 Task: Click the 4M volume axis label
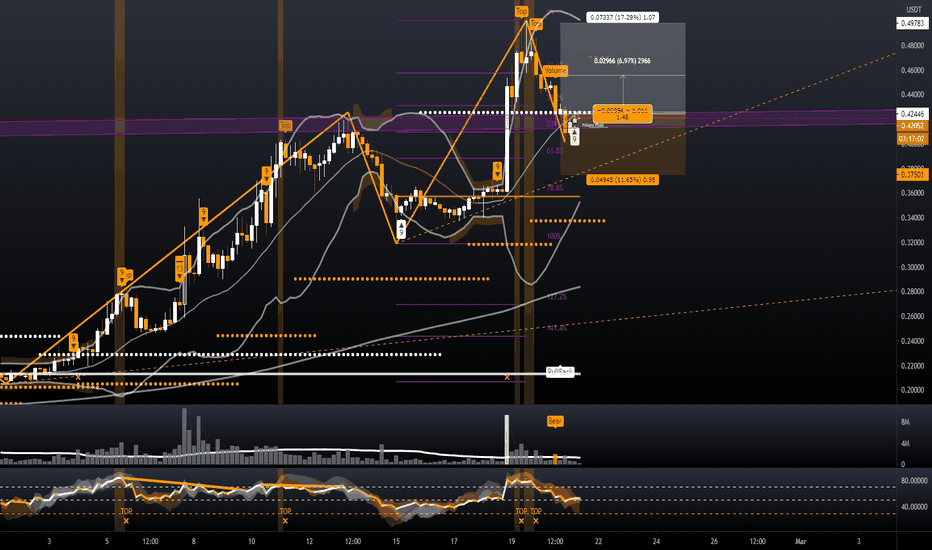pyautogui.click(x=905, y=444)
